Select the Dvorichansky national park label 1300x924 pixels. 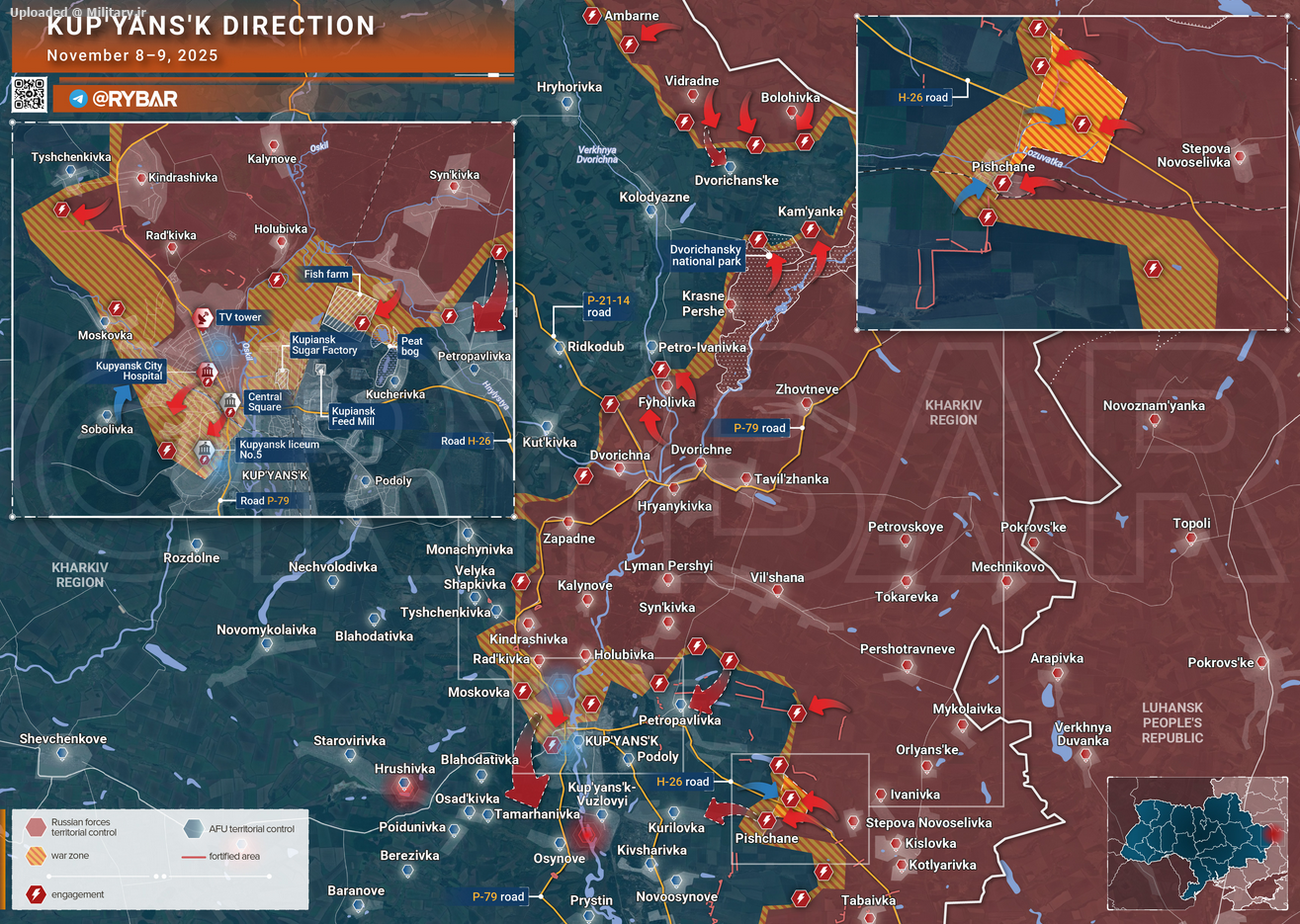706,256
